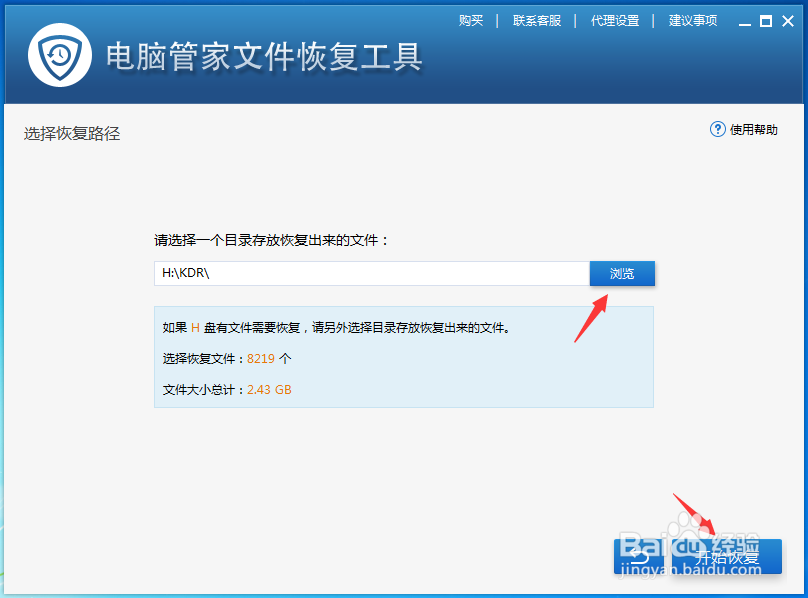This screenshot has height=598, width=808.
Task: Open the 使用帮助 help link
Action: (x=753, y=129)
